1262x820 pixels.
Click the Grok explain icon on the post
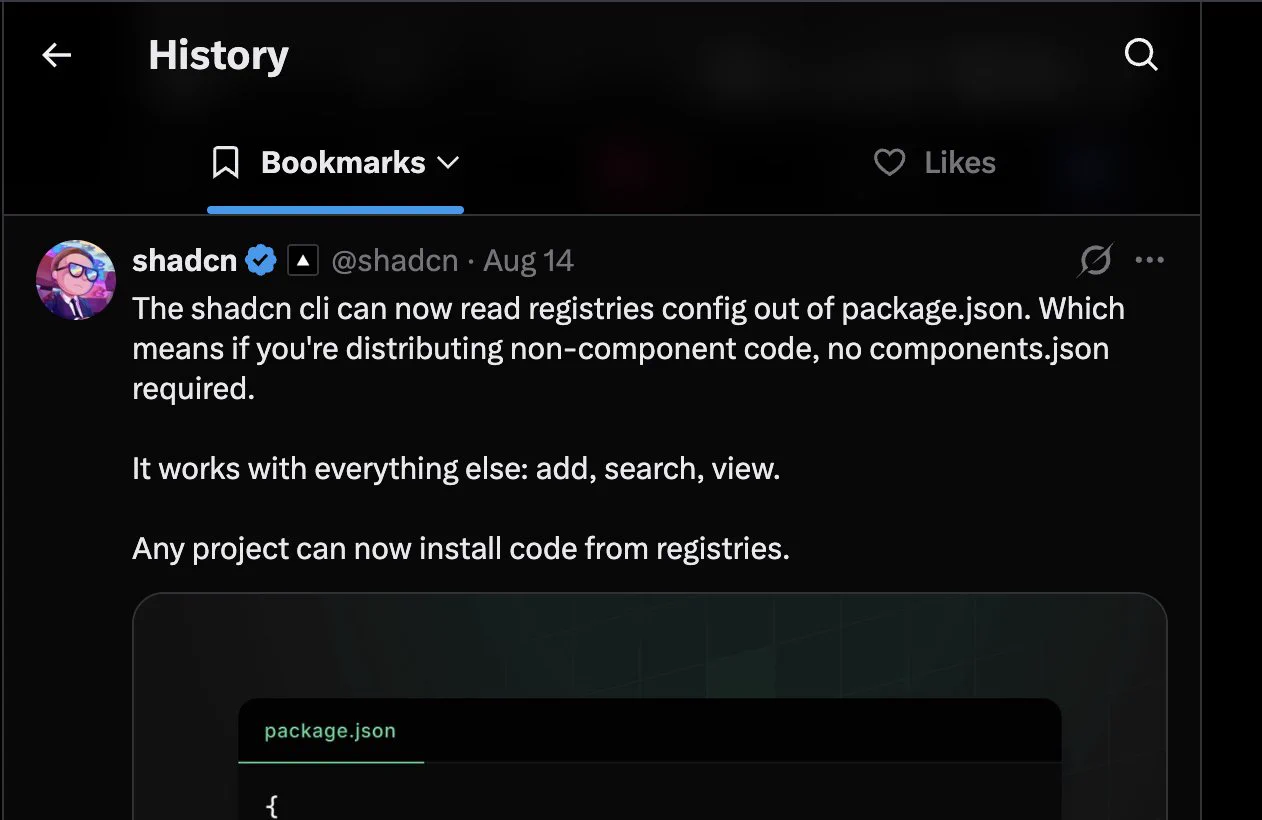(x=1095, y=261)
